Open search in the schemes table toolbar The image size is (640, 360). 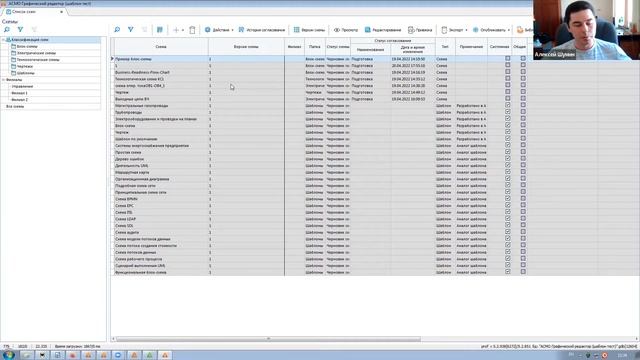click(x=117, y=30)
